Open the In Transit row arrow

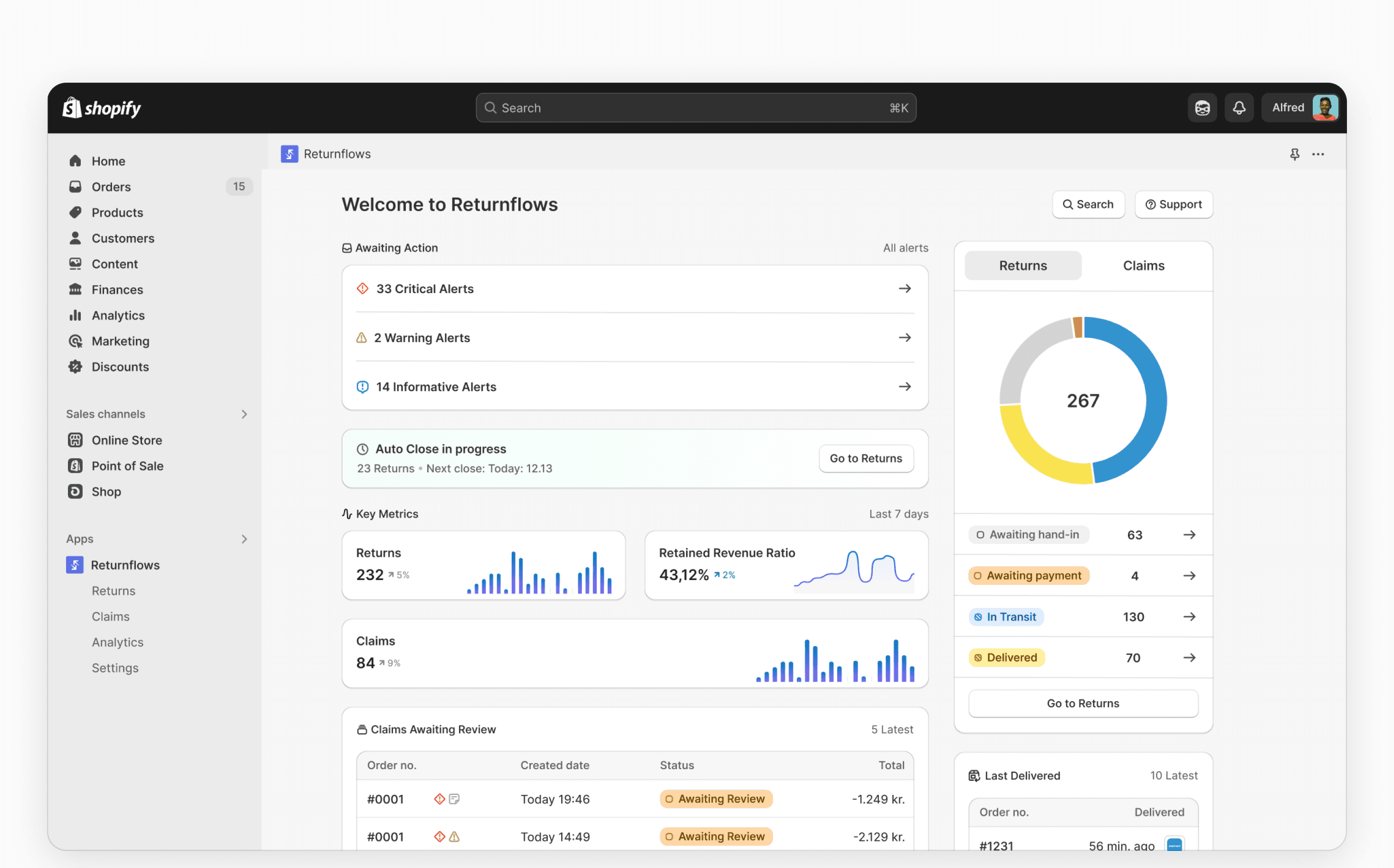click(1190, 616)
